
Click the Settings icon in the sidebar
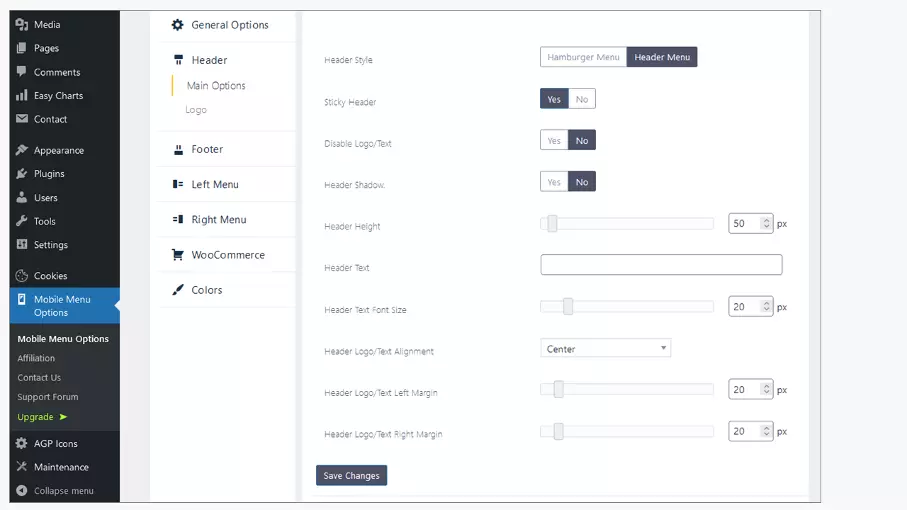[x=22, y=244]
